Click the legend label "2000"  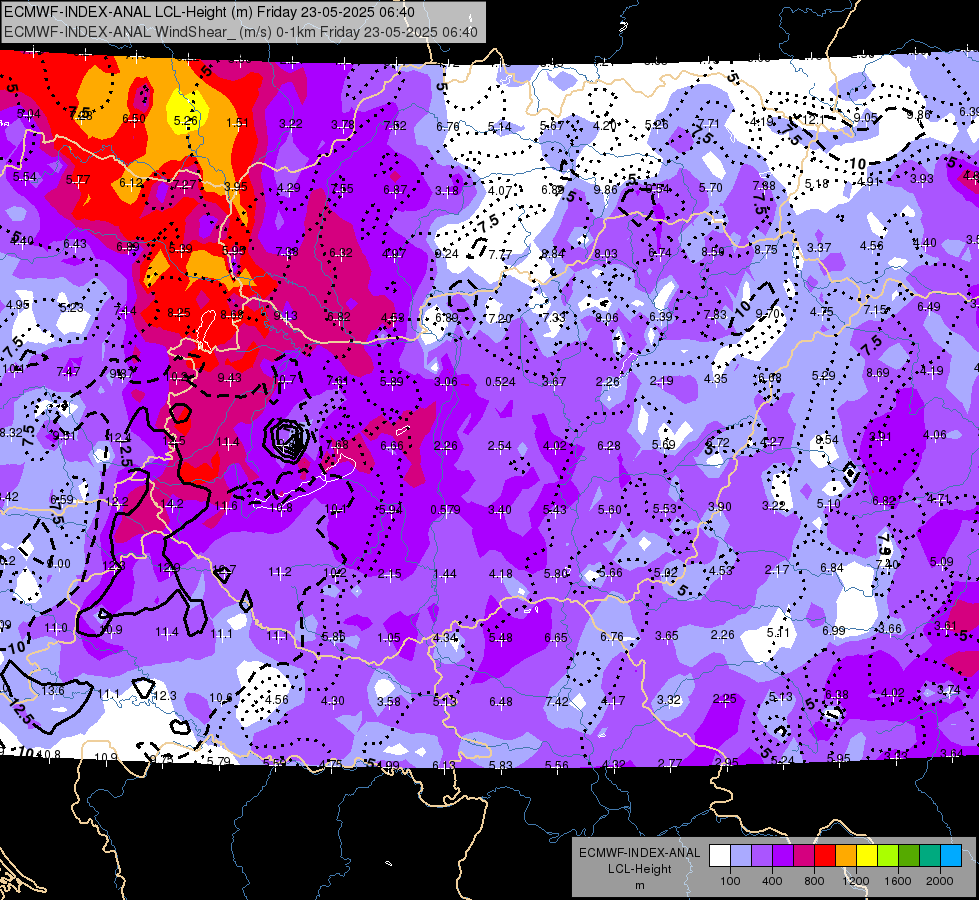(x=940, y=881)
